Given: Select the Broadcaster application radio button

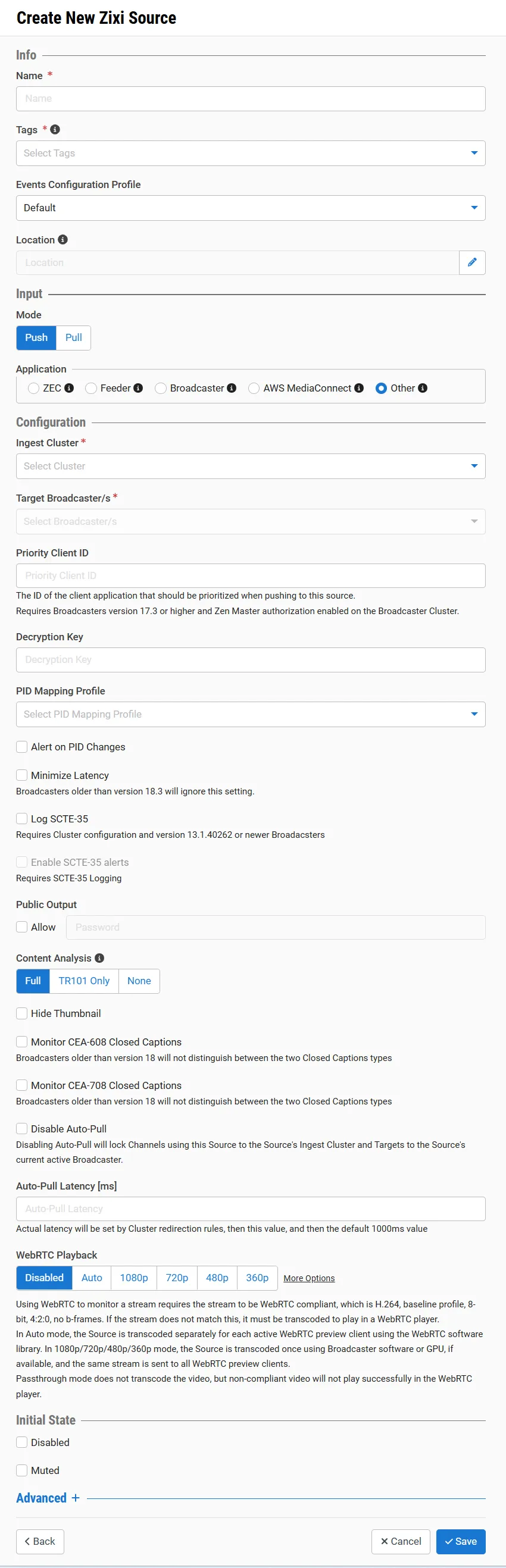Looking at the screenshot, I should (x=161, y=389).
